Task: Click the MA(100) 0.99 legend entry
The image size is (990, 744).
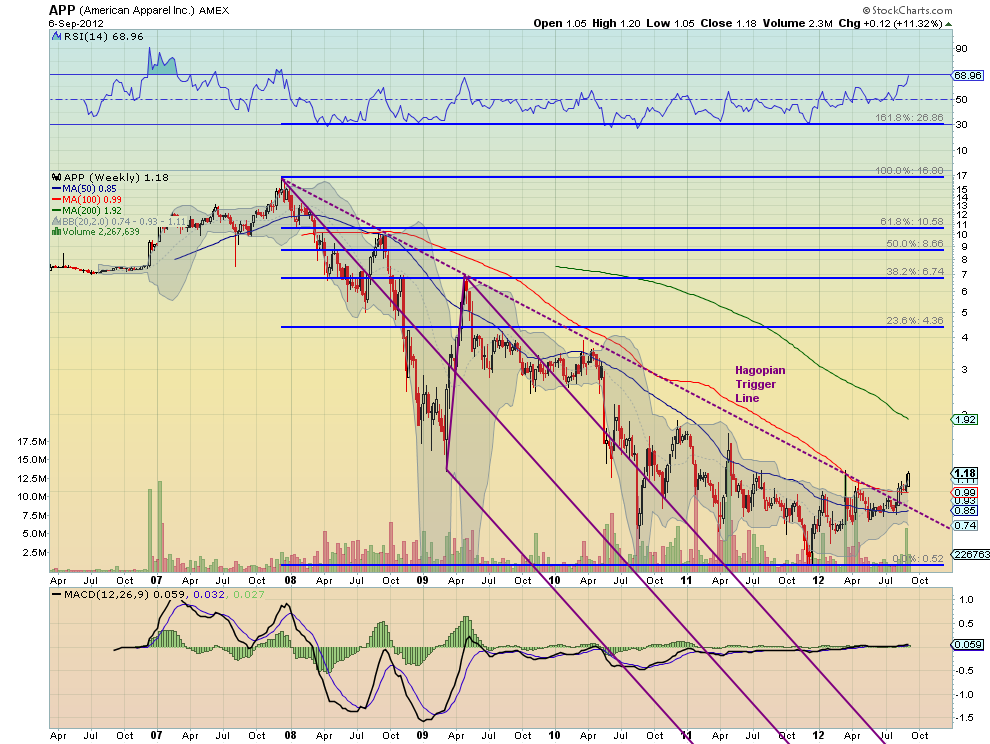Action: [x=92, y=200]
